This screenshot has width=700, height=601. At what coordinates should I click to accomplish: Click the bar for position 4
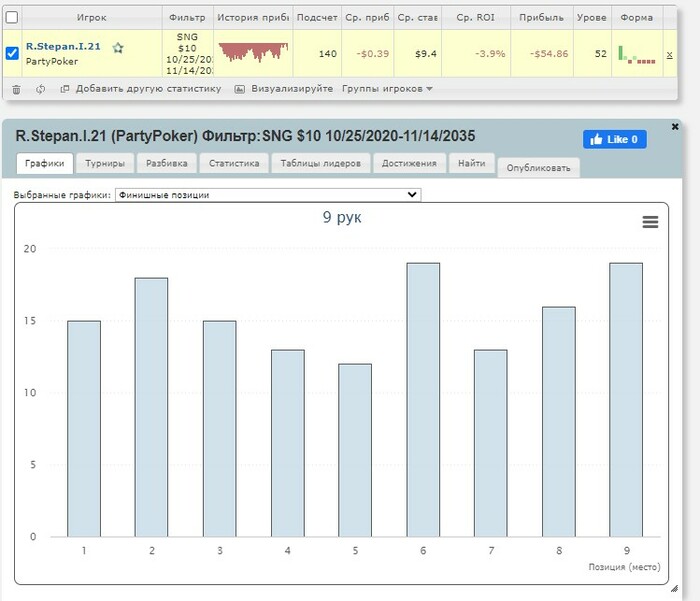point(288,443)
